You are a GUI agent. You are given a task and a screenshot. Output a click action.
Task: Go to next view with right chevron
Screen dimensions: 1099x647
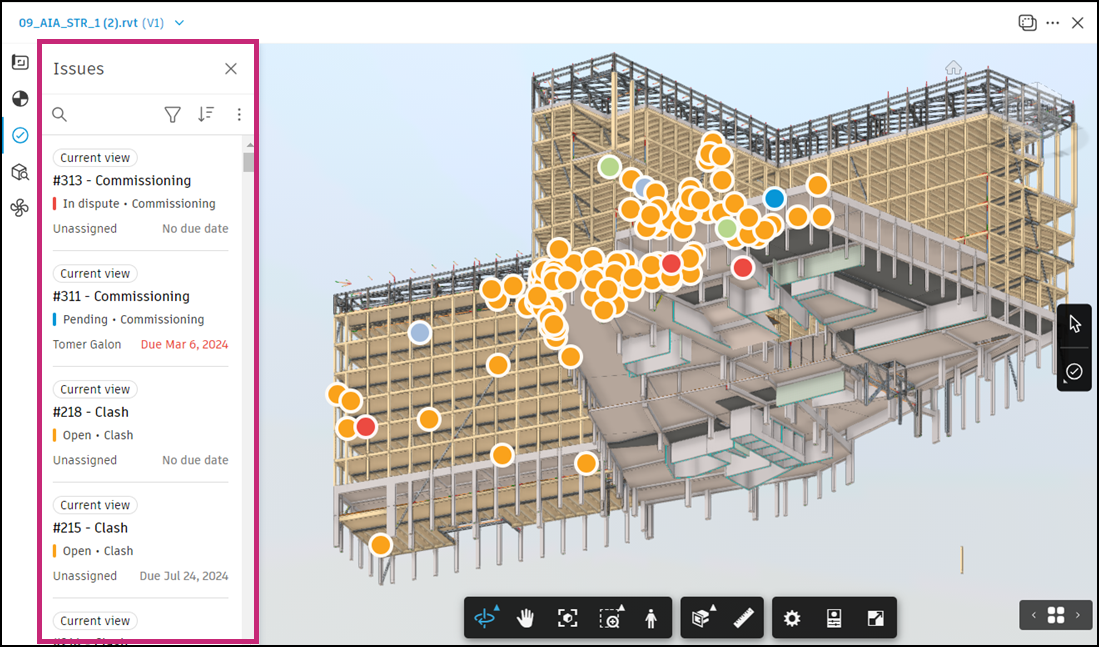(x=1078, y=615)
